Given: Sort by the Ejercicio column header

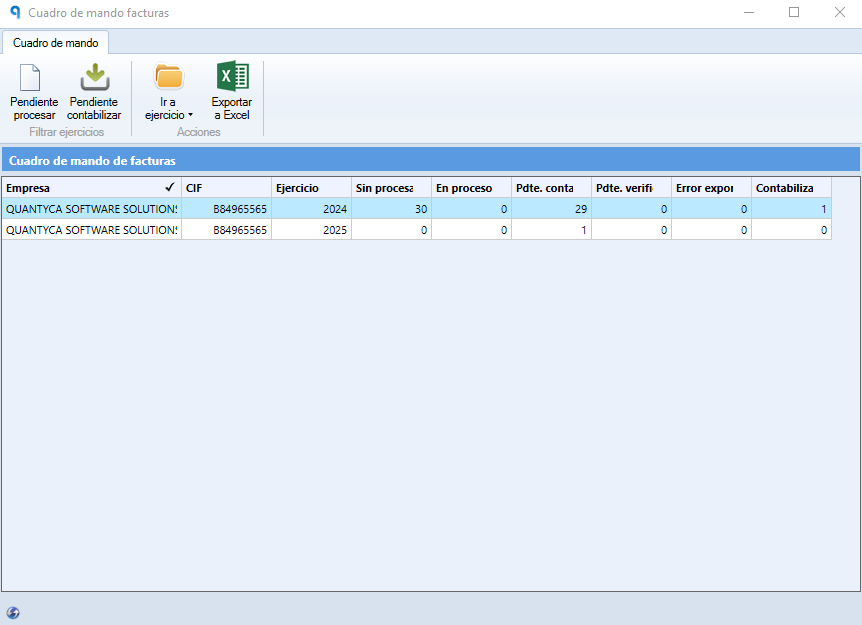Looking at the screenshot, I should (x=312, y=188).
